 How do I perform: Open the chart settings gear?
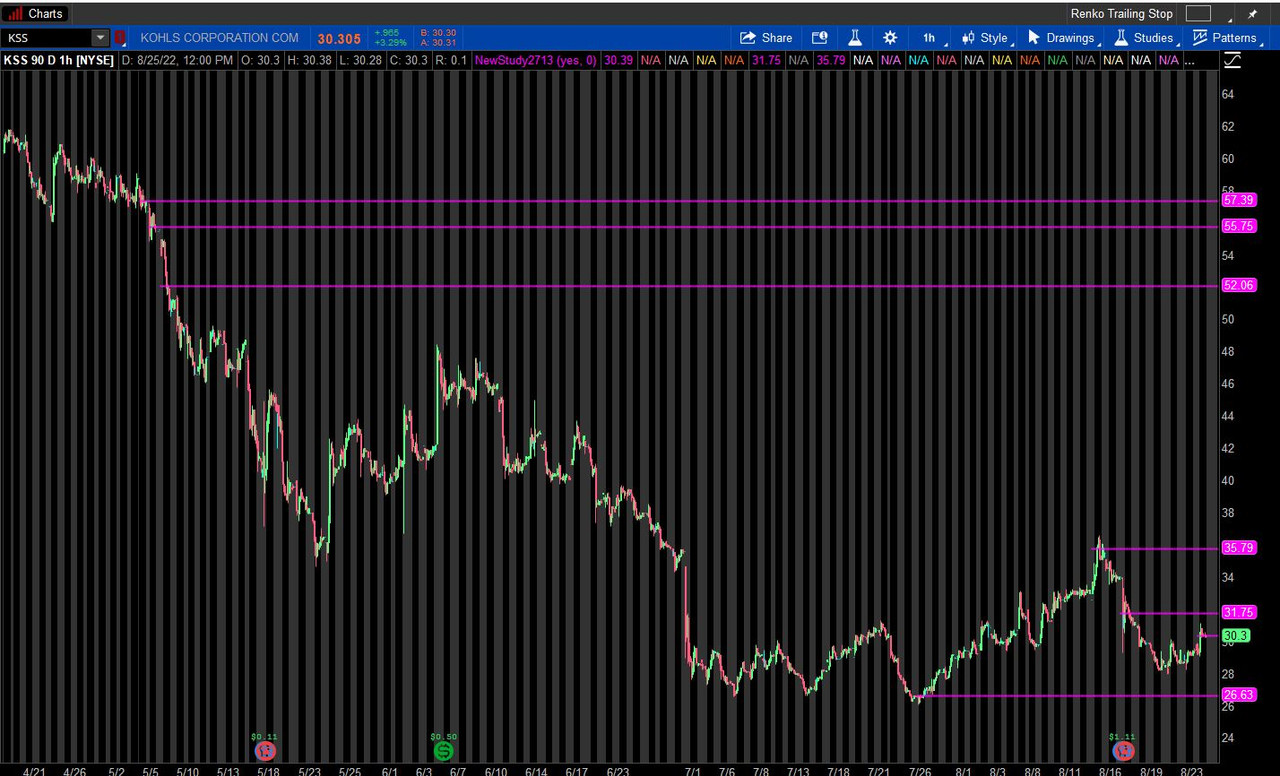[x=889, y=37]
